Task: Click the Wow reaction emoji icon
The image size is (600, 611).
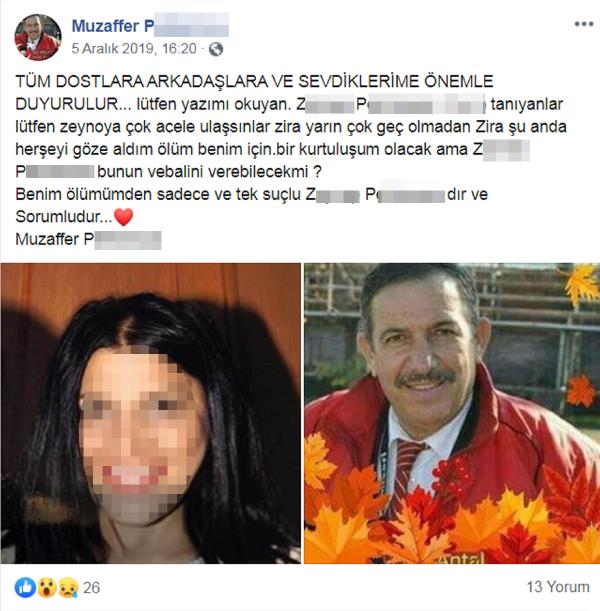Action: tap(47, 588)
